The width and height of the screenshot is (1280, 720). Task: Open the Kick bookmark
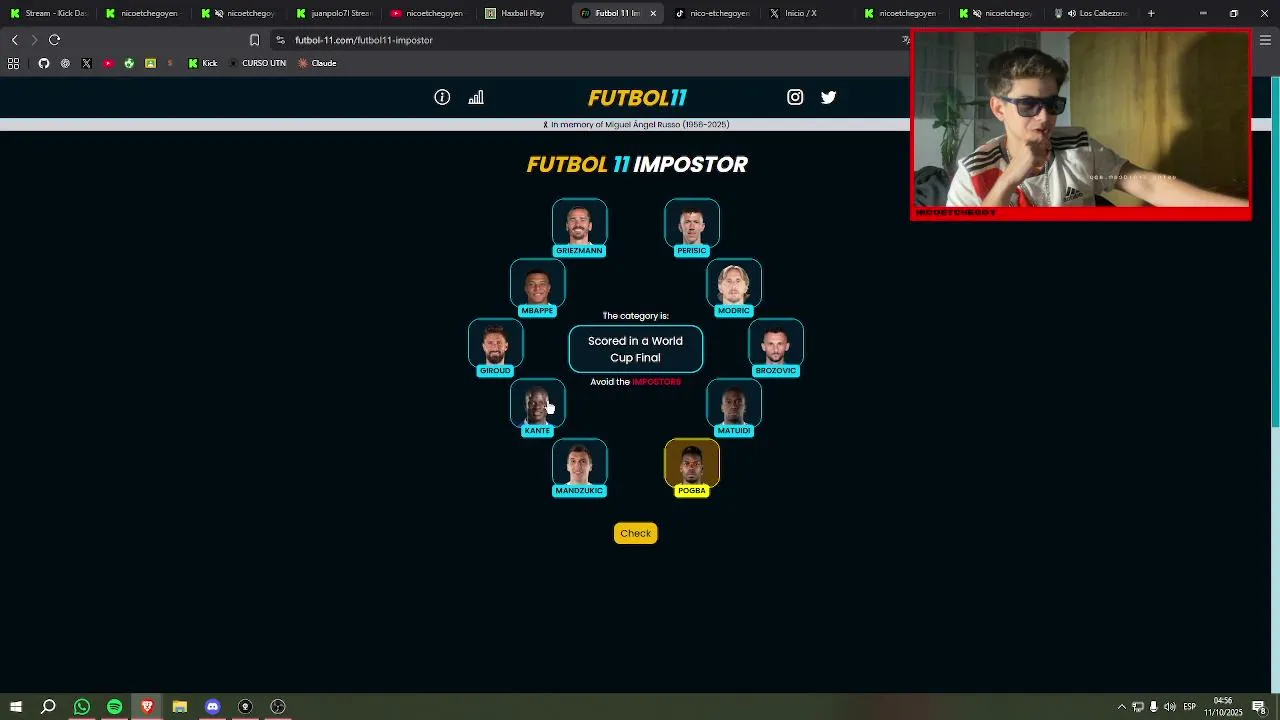tap(202, 63)
